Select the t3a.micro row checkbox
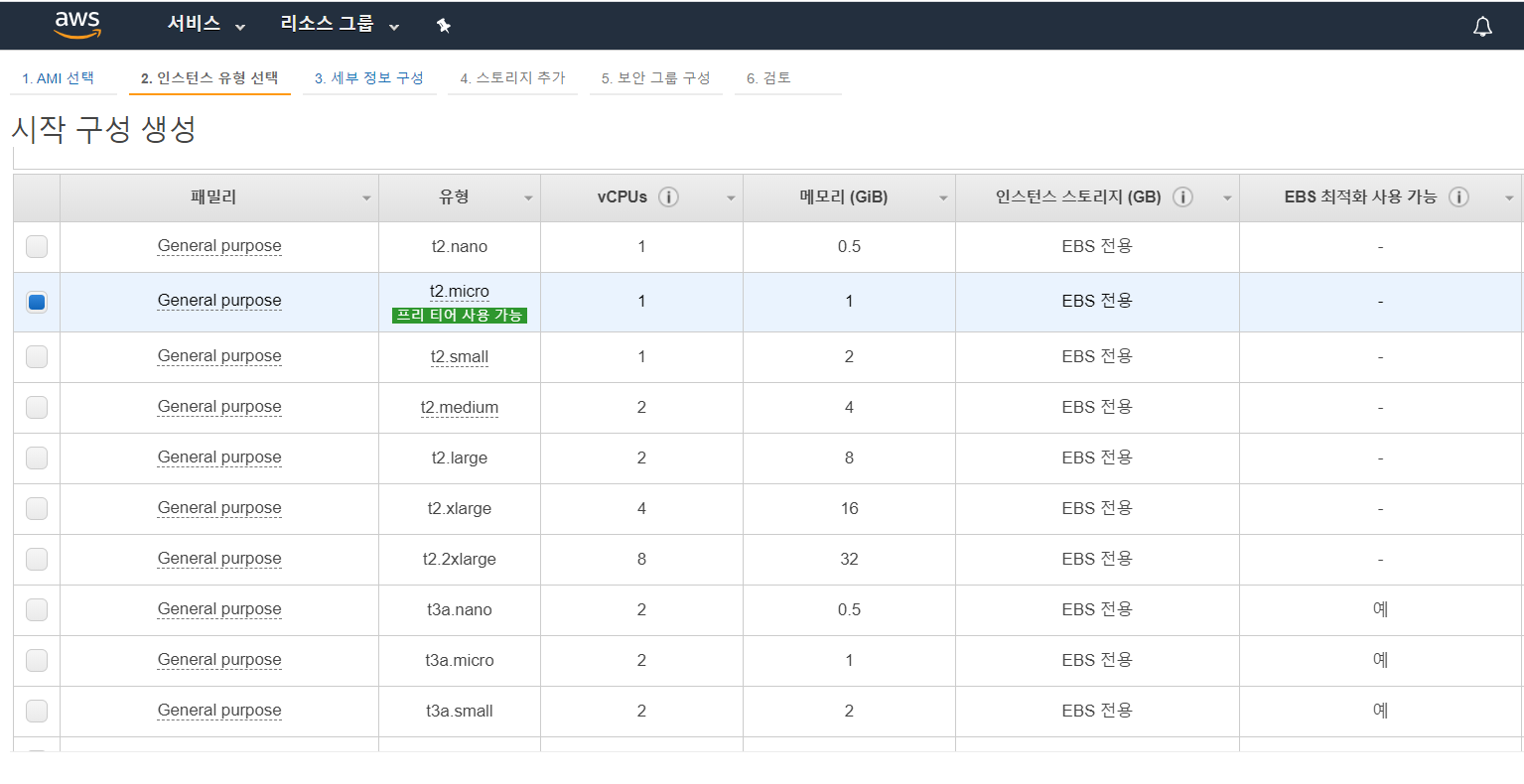The height and width of the screenshot is (784, 1524). click(37, 660)
